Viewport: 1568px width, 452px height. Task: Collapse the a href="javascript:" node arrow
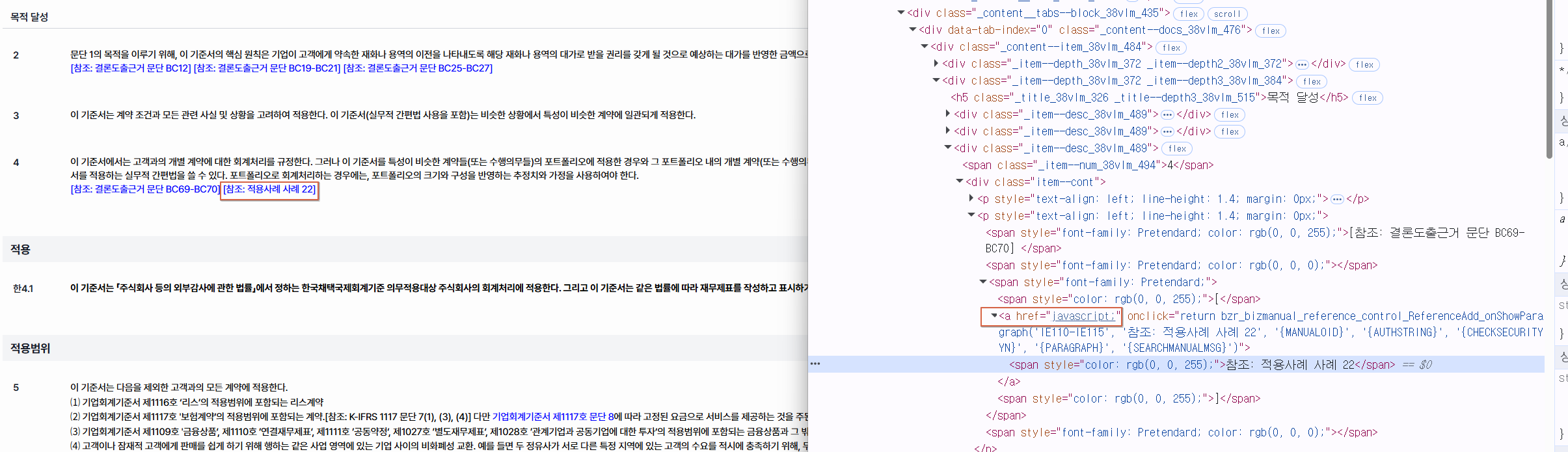pos(994,316)
